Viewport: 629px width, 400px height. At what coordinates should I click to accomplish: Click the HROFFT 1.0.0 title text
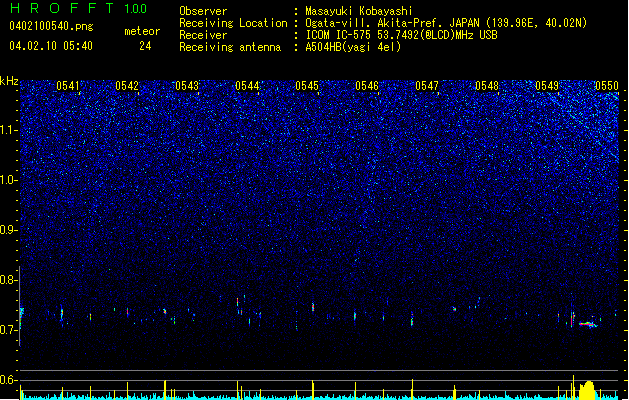[79, 8]
